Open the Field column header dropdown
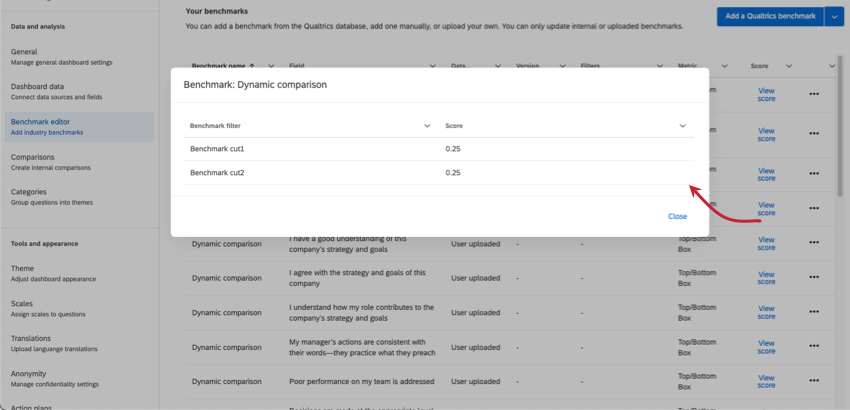The image size is (850, 410). pyautogui.click(x=433, y=66)
